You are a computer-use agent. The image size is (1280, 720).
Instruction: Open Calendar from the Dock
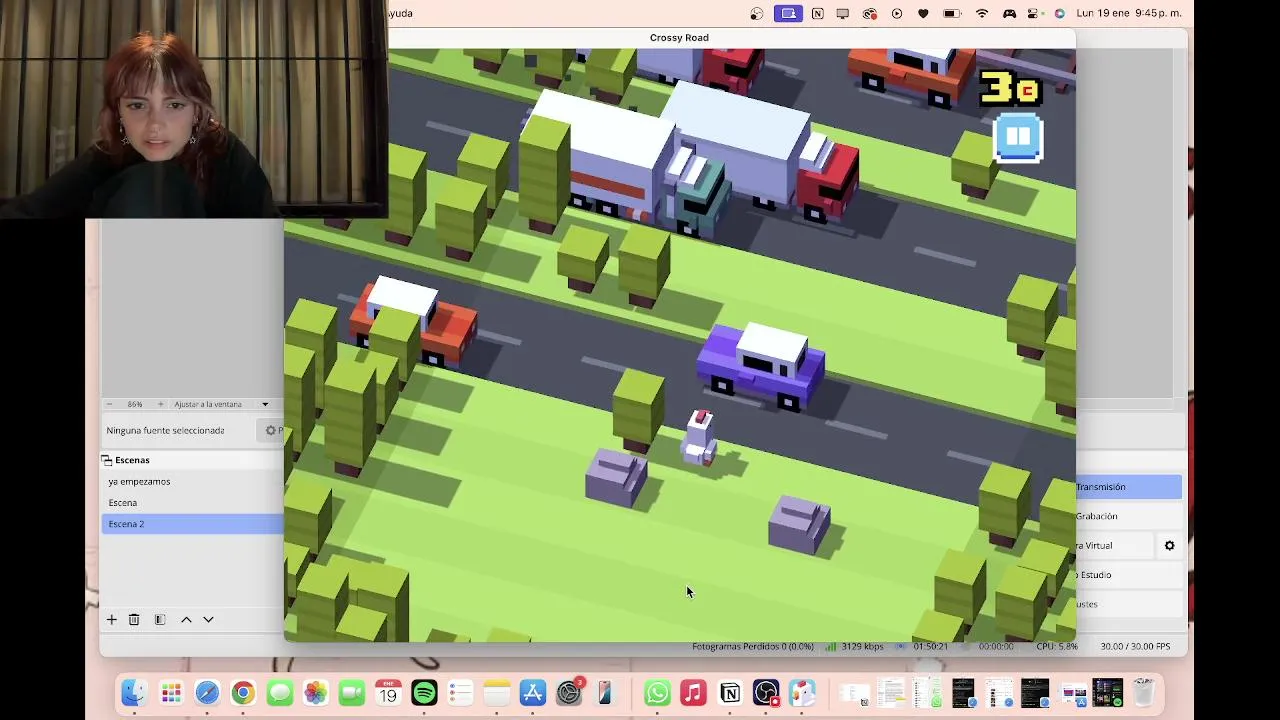pos(388,693)
